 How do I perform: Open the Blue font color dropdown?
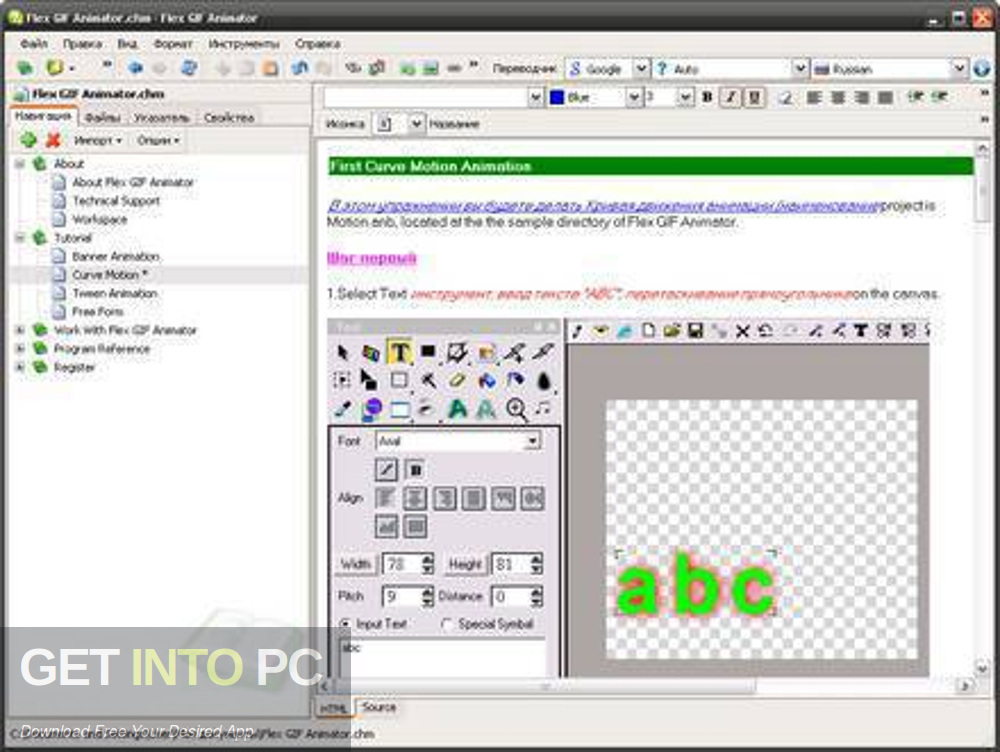[634, 98]
